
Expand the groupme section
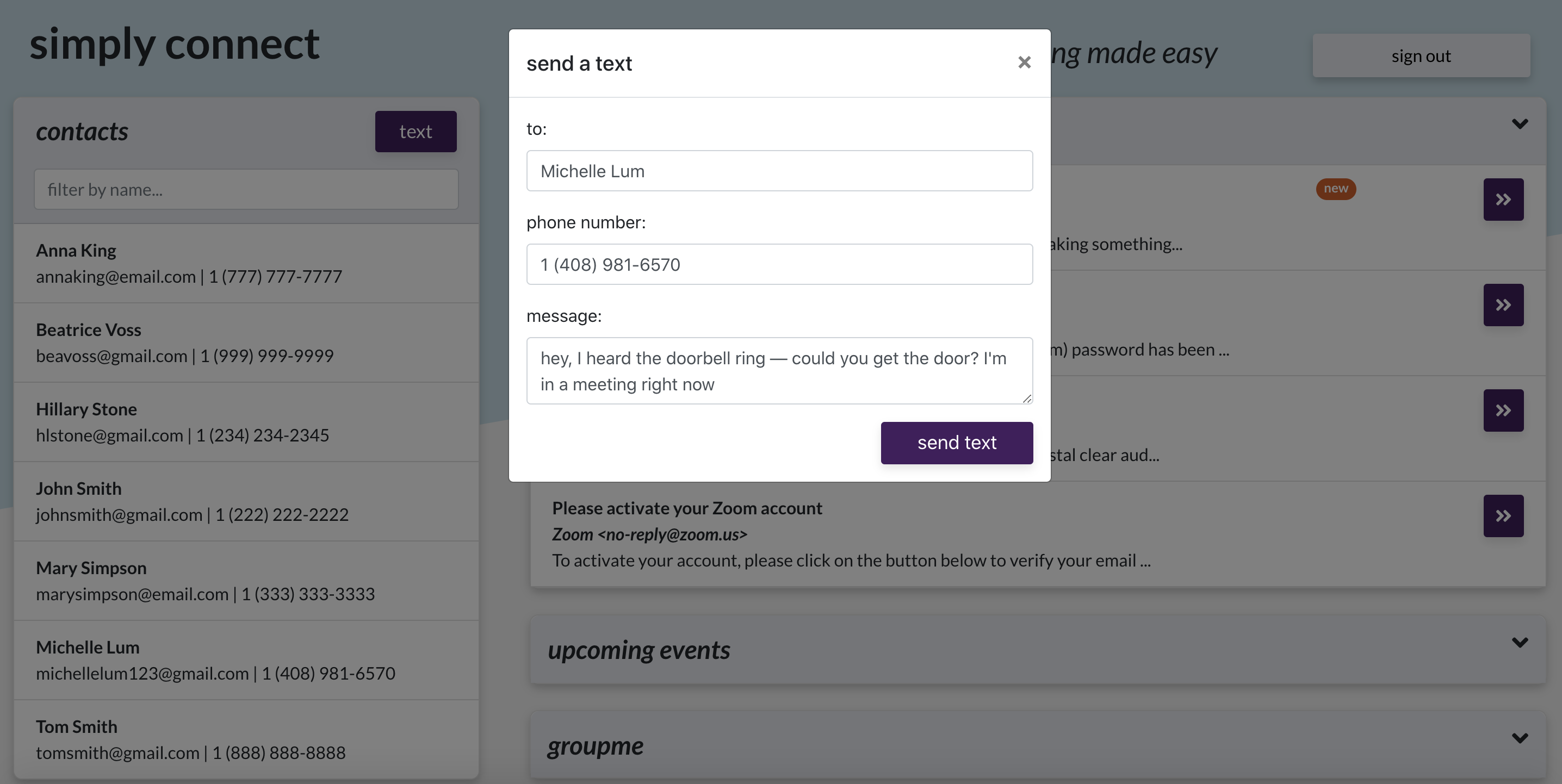click(1520, 738)
